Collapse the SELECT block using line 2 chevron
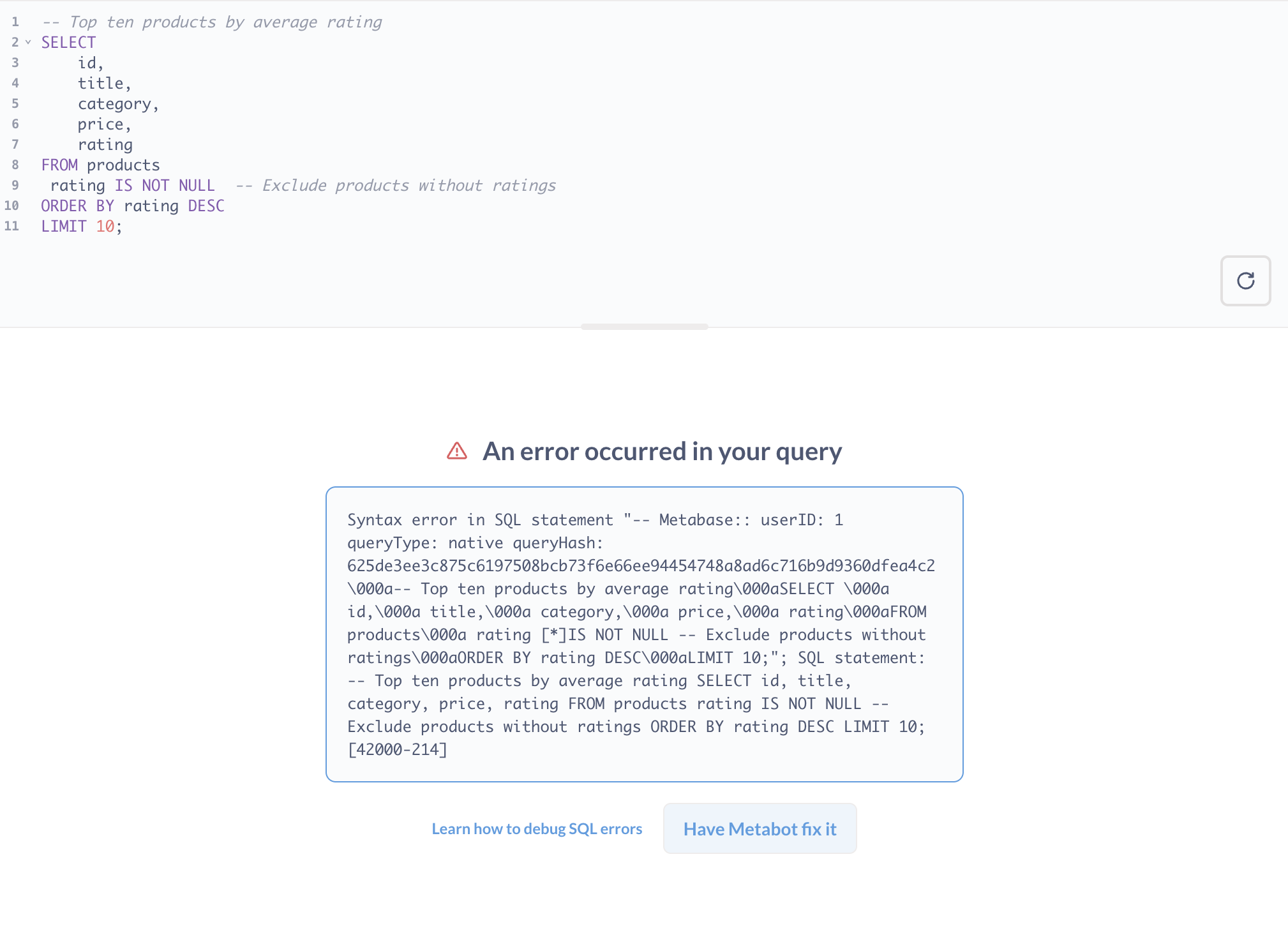This screenshot has height=942, width=1288. pyautogui.click(x=27, y=42)
